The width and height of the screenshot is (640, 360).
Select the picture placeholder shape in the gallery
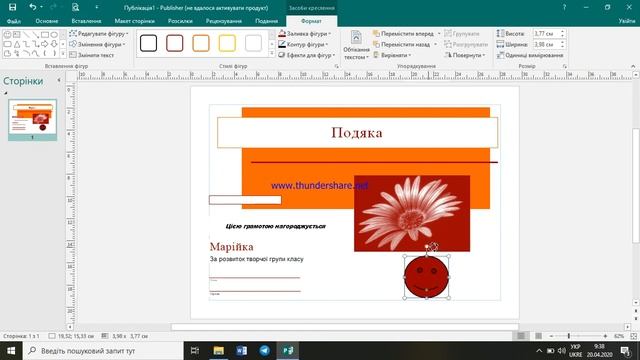pos(16,35)
